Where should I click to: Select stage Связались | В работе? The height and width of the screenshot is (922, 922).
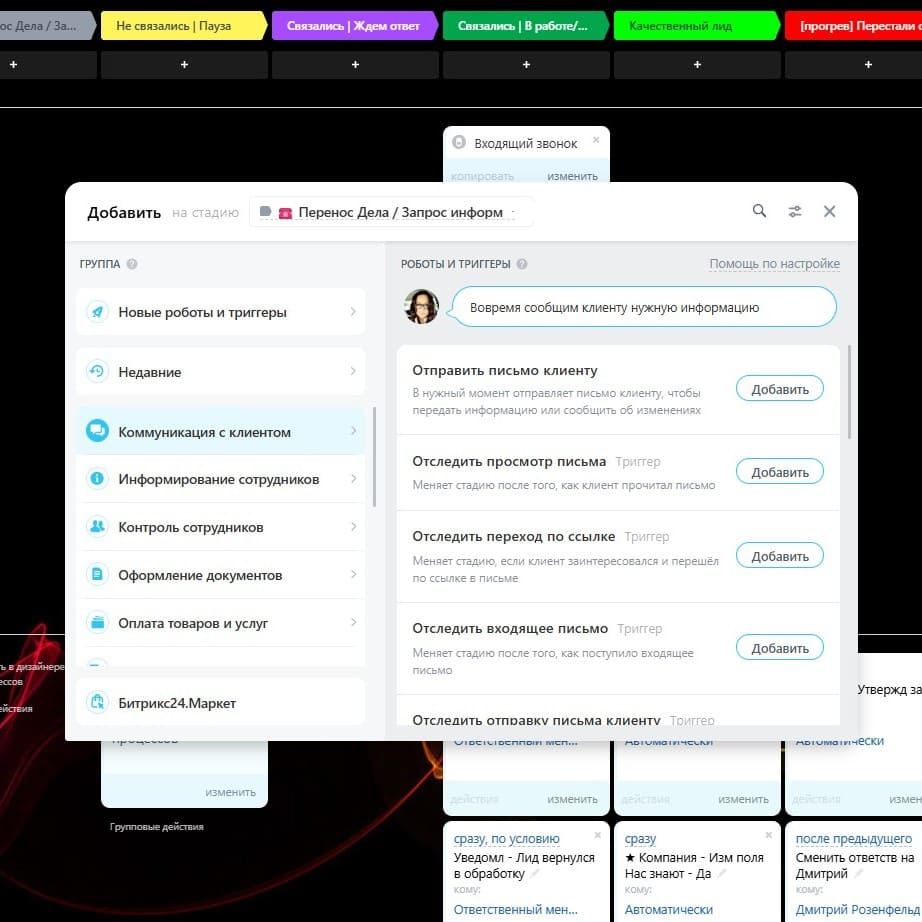pos(526,26)
